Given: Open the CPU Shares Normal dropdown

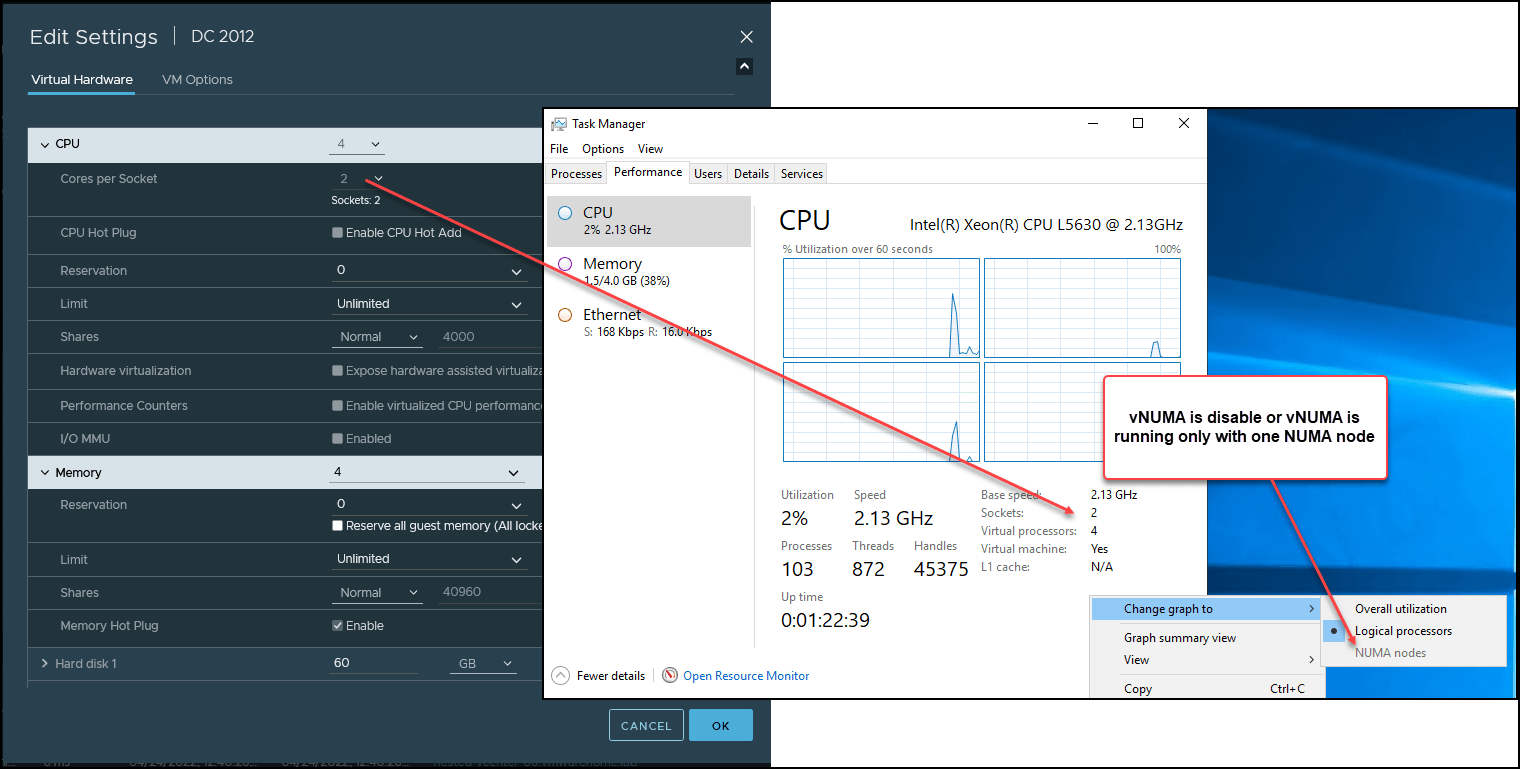Looking at the screenshot, I should (376, 337).
